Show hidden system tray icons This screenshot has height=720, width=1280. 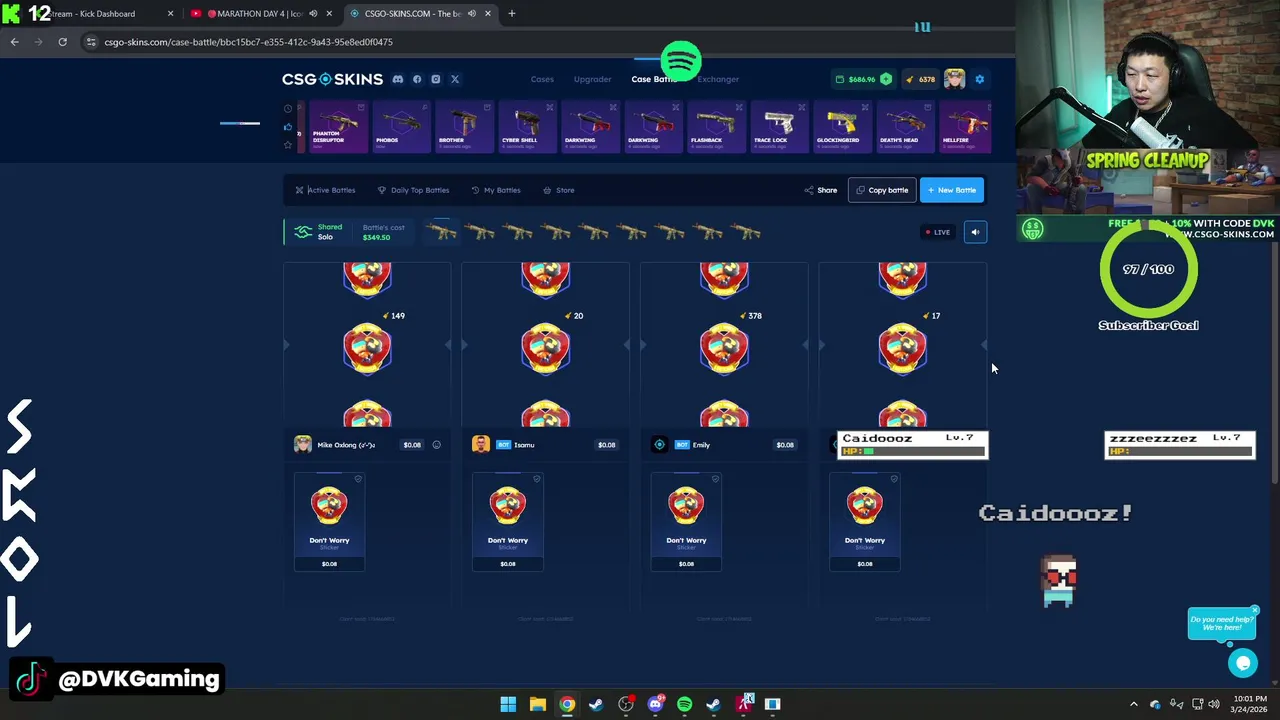[x=1133, y=704]
